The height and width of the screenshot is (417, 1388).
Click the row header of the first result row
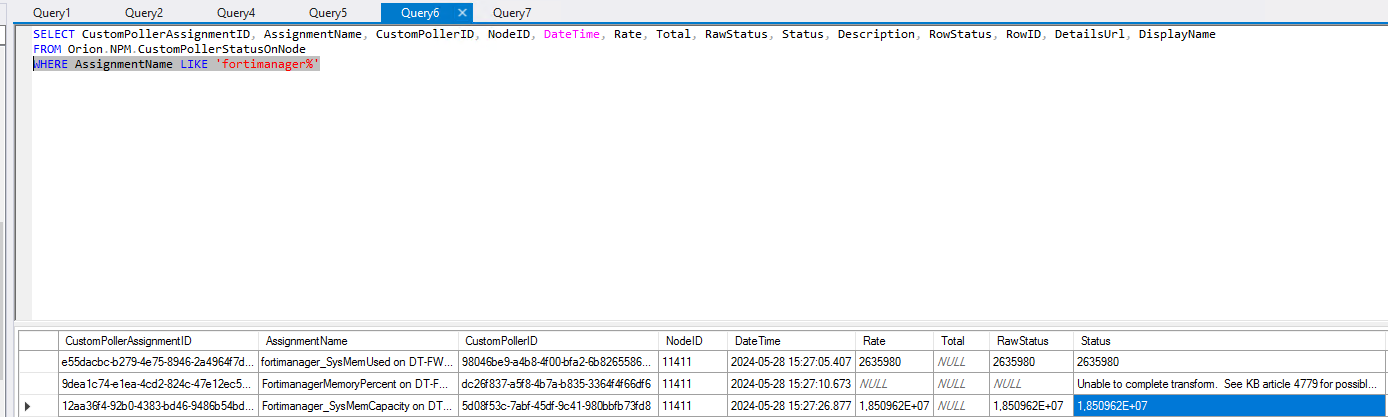pyautogui.click(x=38, y=362)
